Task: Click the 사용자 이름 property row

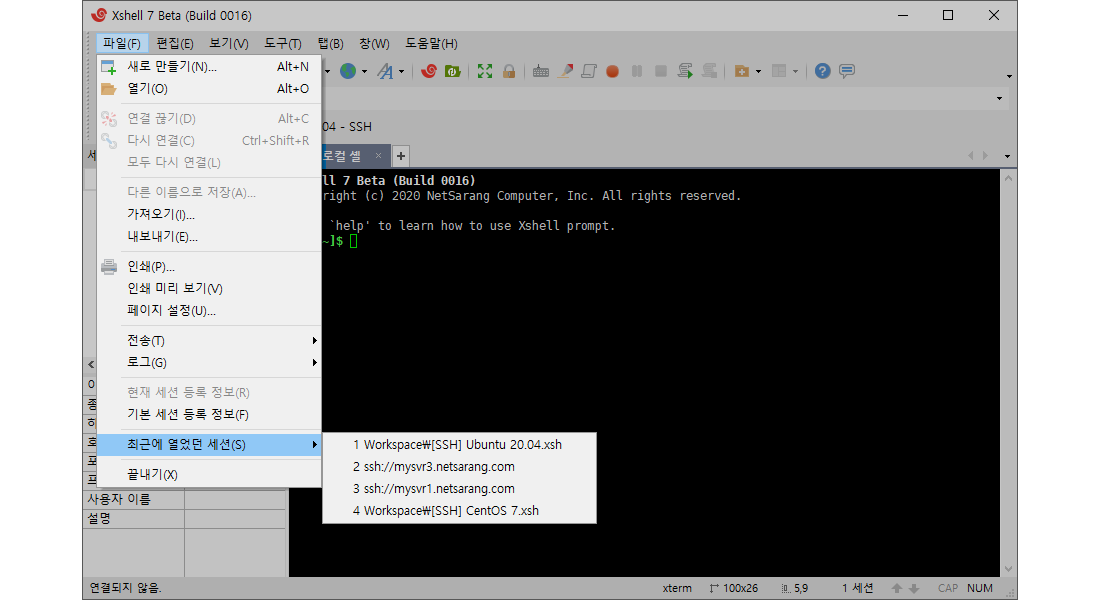Action: click(x=185, y=500)
